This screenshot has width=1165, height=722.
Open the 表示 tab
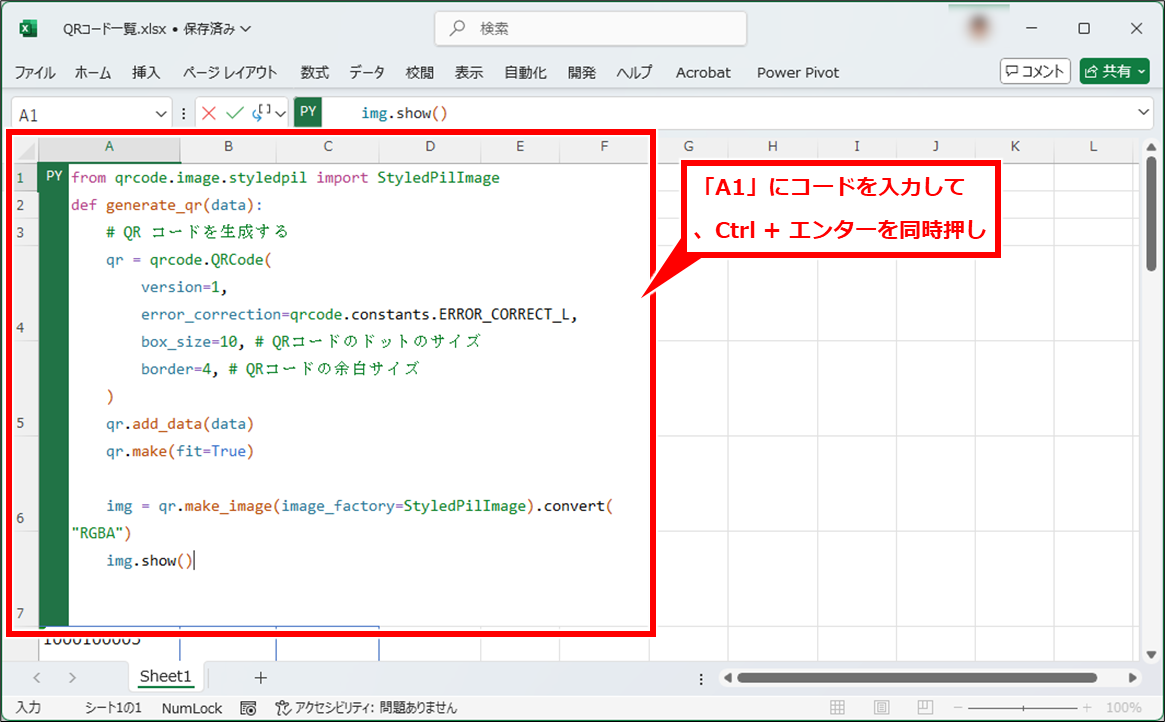469,72
